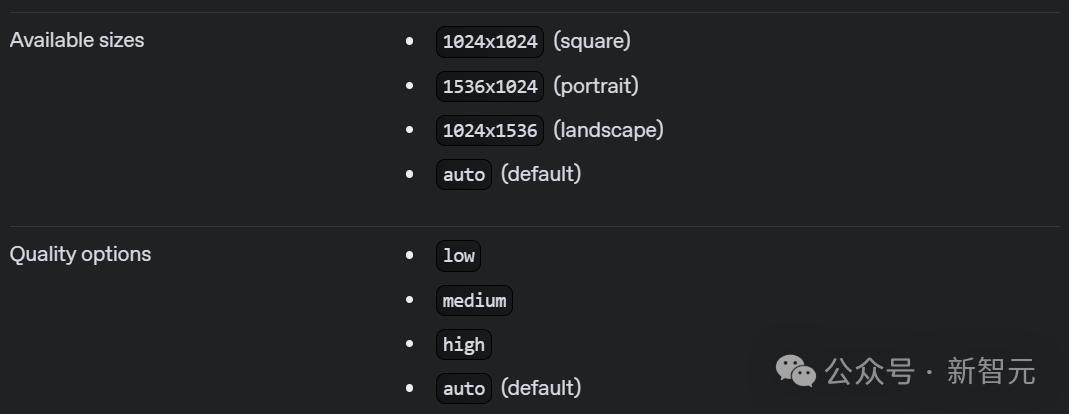Click the WeChat logo in the watermark
The width and height of the screenshot is (1069, 414).
796,372
